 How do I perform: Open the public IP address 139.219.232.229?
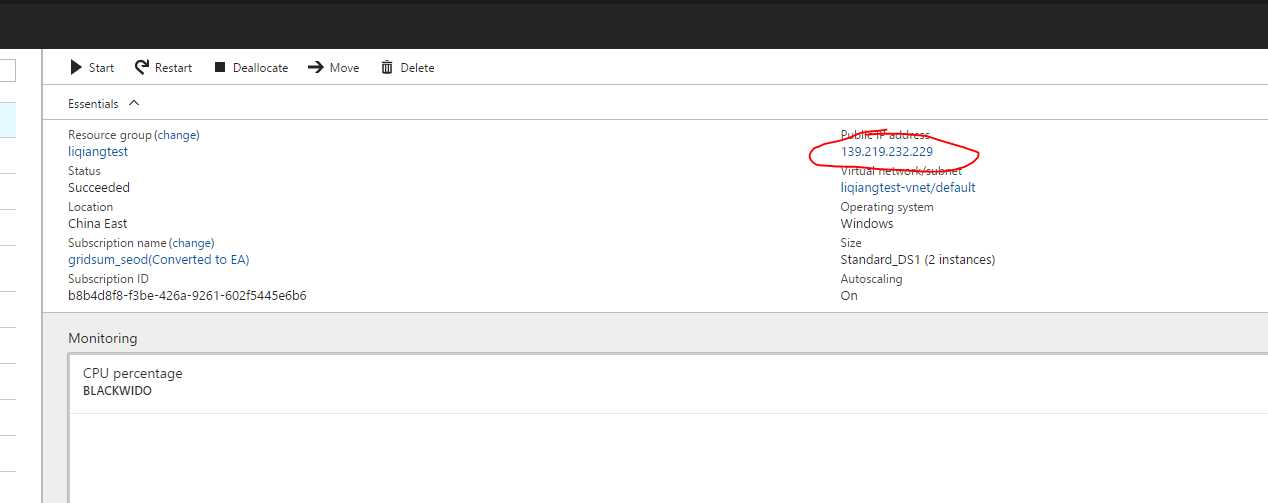coord(886,152)
